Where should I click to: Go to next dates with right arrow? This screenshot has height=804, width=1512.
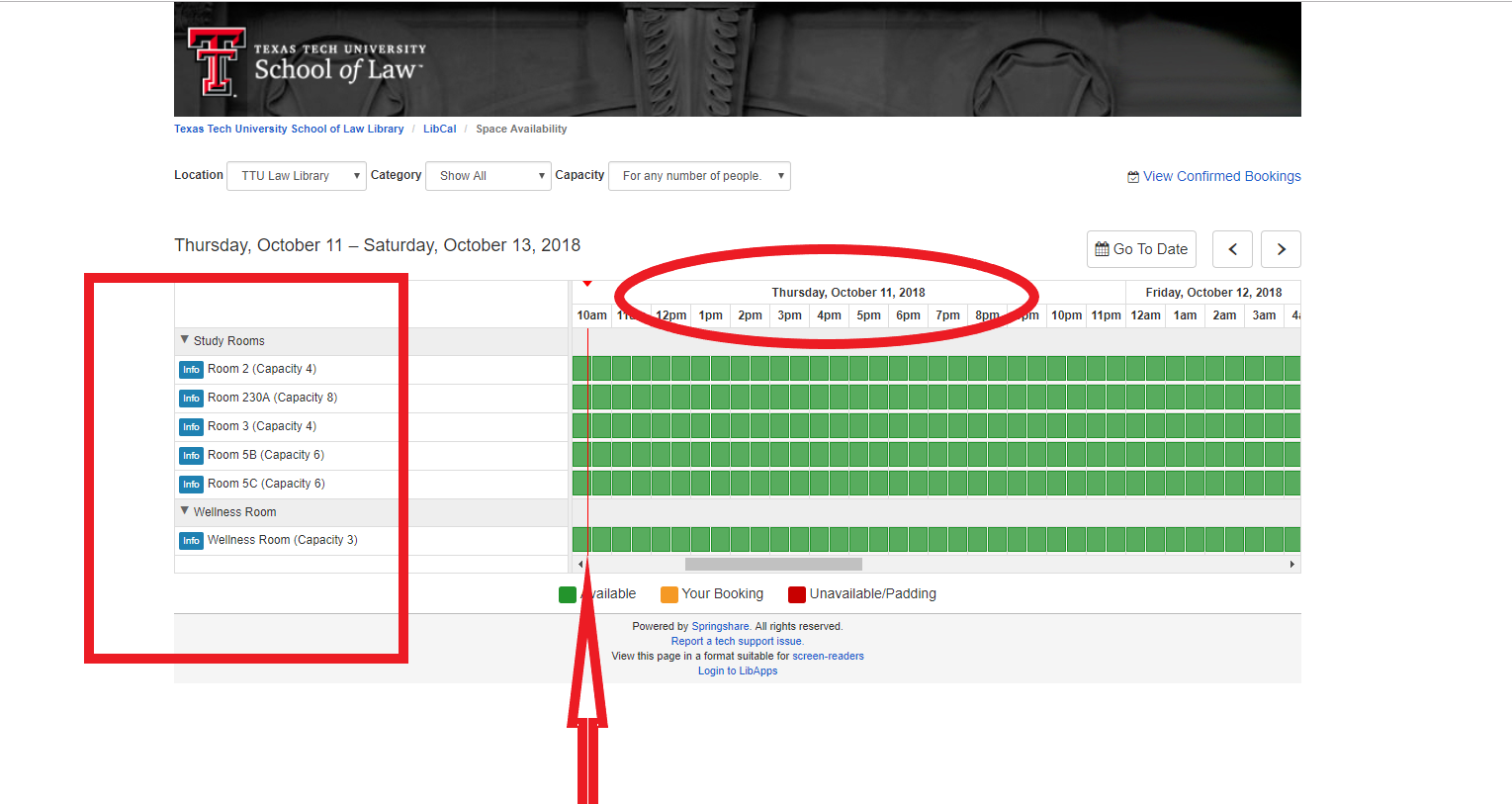click(1281, 249)
